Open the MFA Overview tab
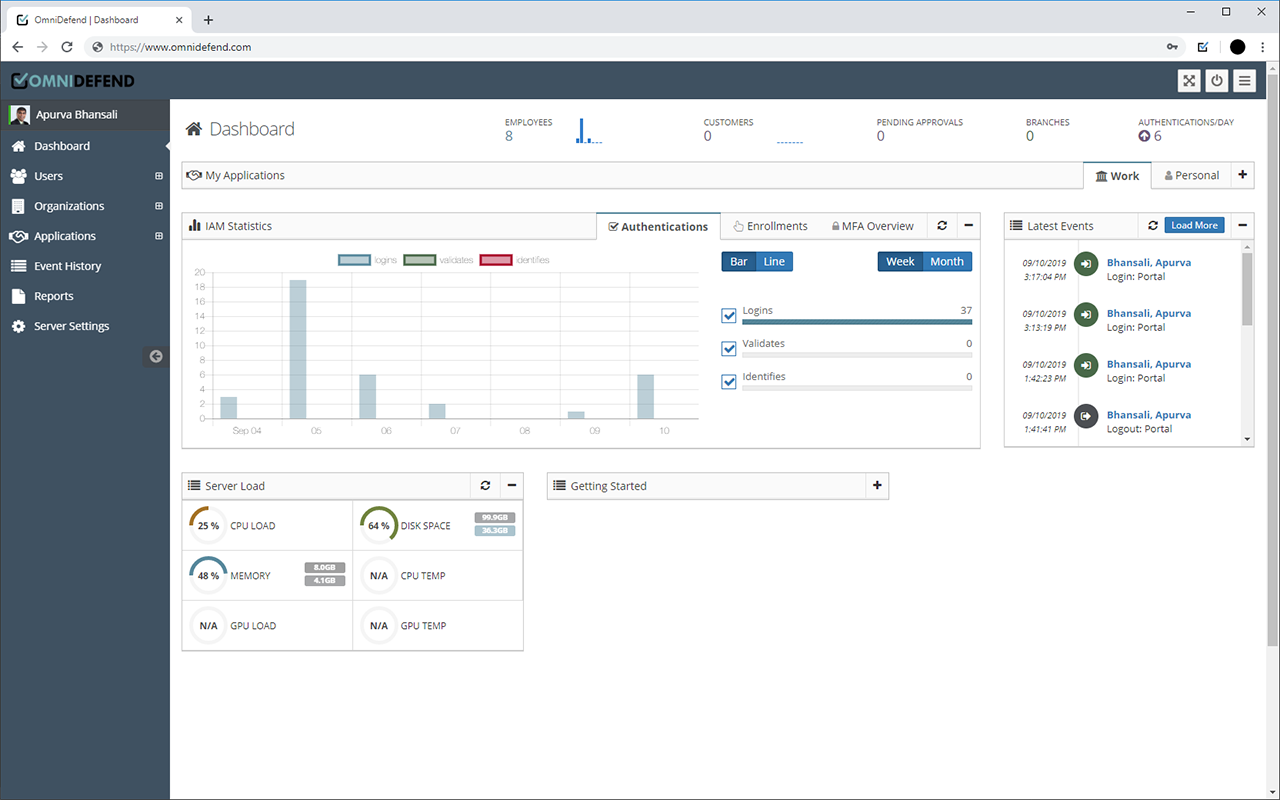This screenshot has width=1280, height=800. click(871, 226)
